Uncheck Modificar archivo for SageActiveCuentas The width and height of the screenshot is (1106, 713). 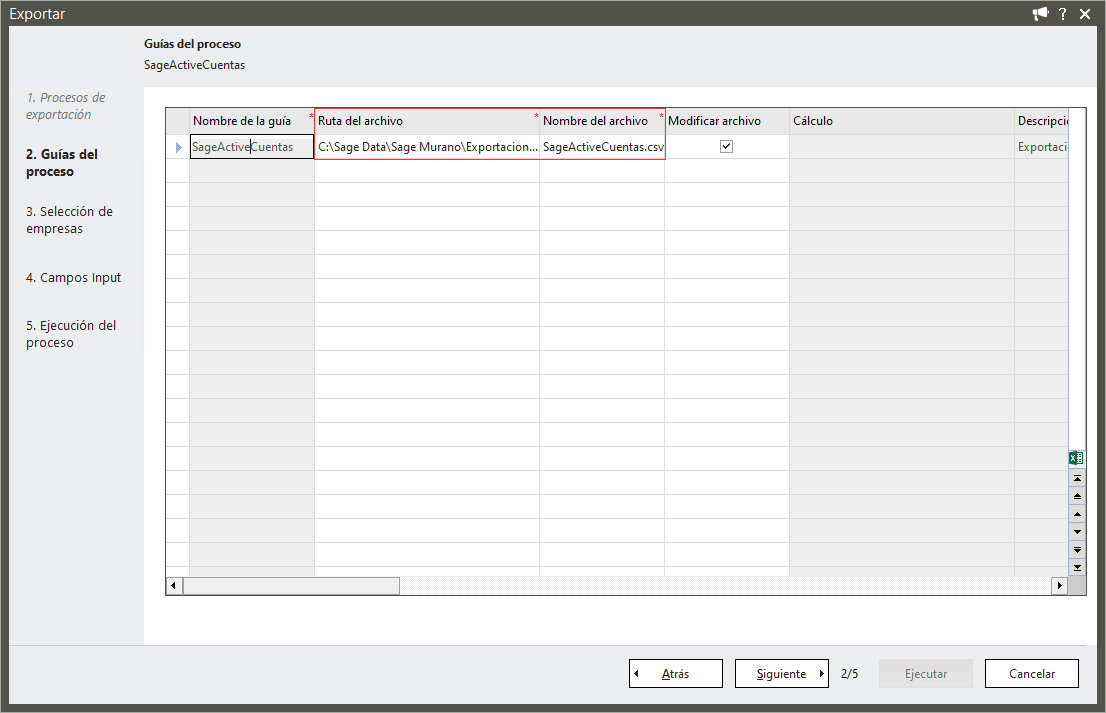(727, 146)
